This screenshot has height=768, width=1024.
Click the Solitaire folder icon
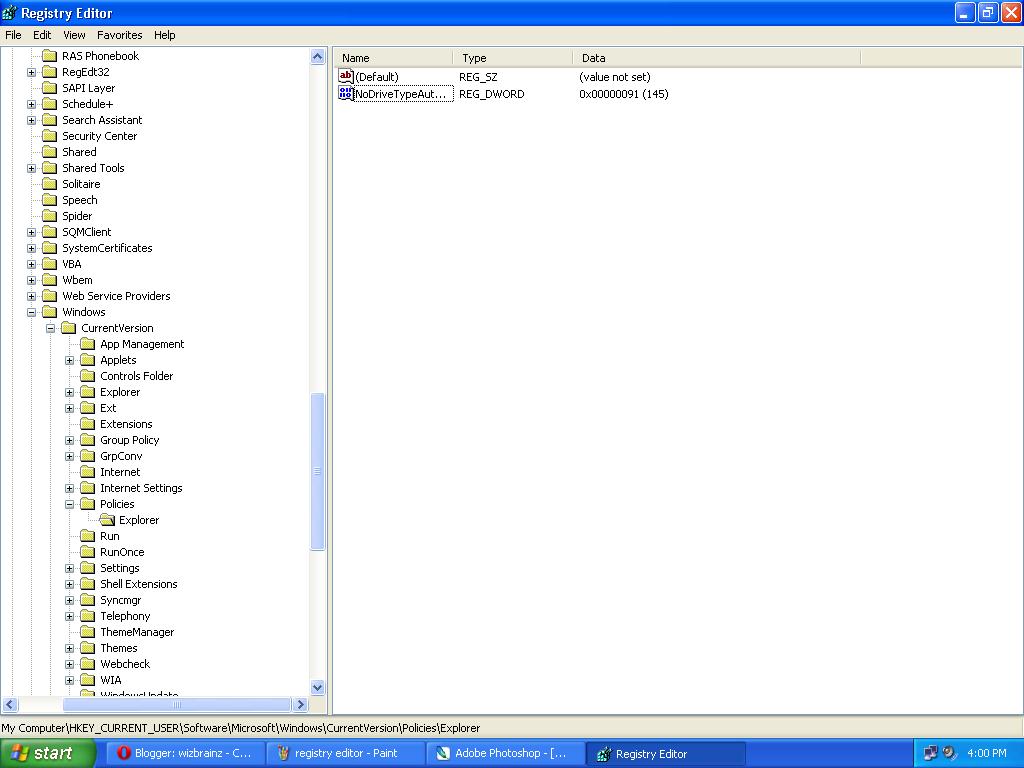[x=50, y=184]
